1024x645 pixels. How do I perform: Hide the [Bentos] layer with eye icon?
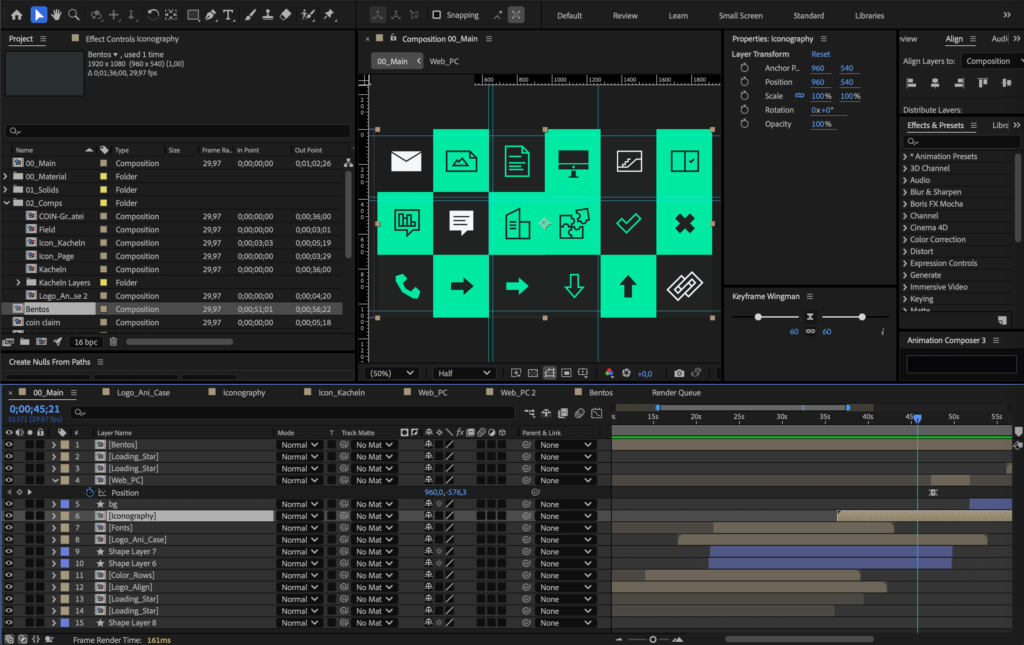[8, 444]
